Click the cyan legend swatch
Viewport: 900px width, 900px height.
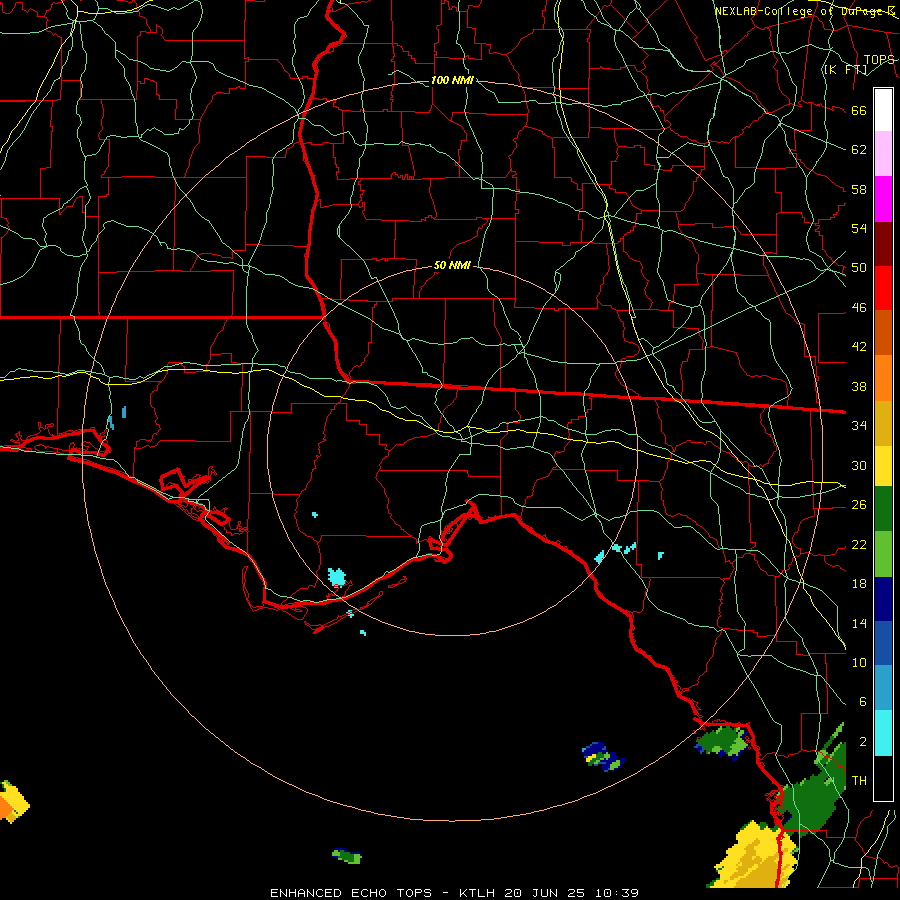click(883, 732)
